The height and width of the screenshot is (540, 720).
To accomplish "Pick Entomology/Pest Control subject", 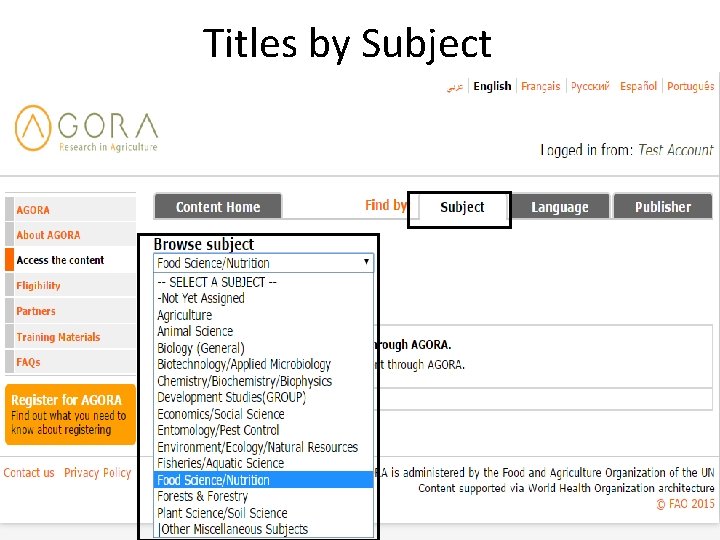I will (x=264, y=430).
